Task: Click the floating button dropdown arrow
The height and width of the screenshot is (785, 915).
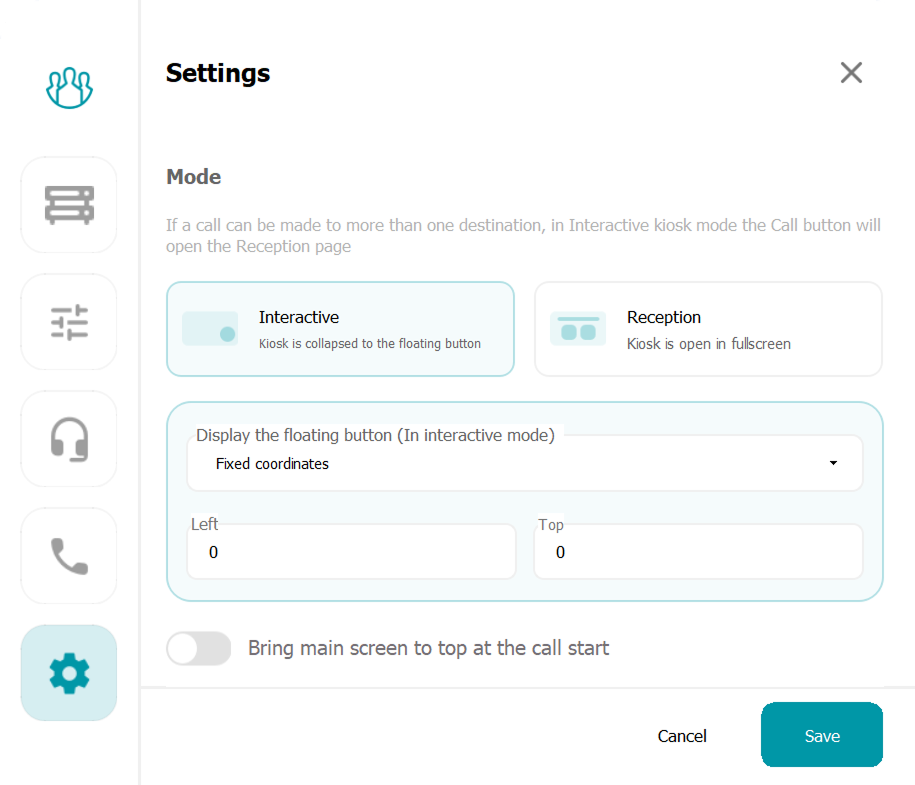Action: [833, 464]
